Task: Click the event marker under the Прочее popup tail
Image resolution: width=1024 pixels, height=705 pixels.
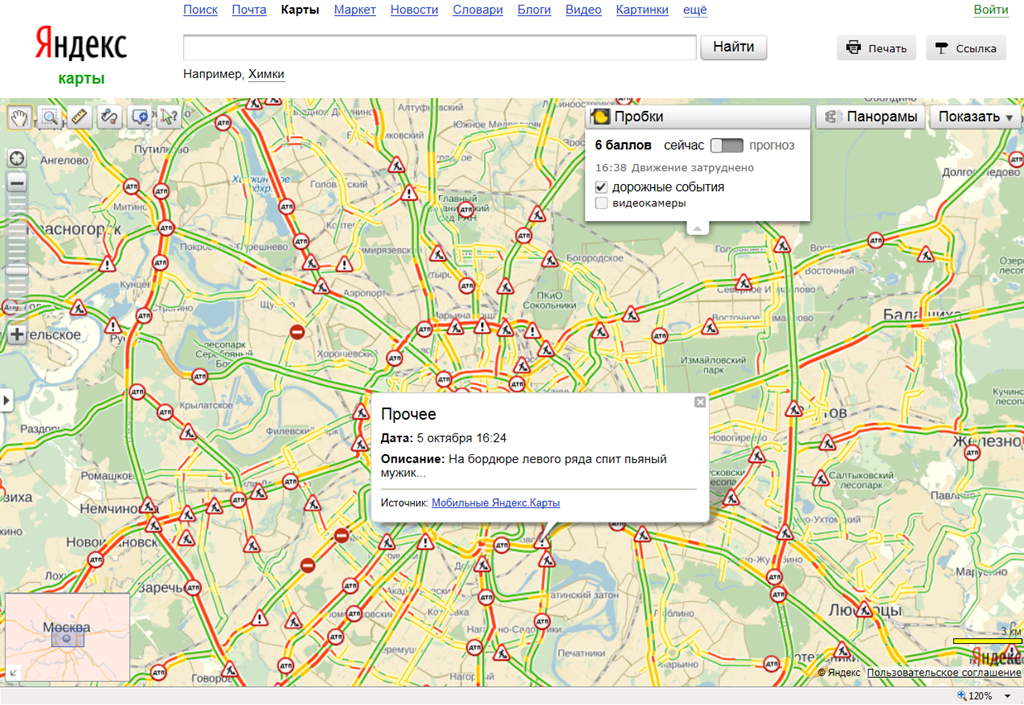Action: click(541, 542)
